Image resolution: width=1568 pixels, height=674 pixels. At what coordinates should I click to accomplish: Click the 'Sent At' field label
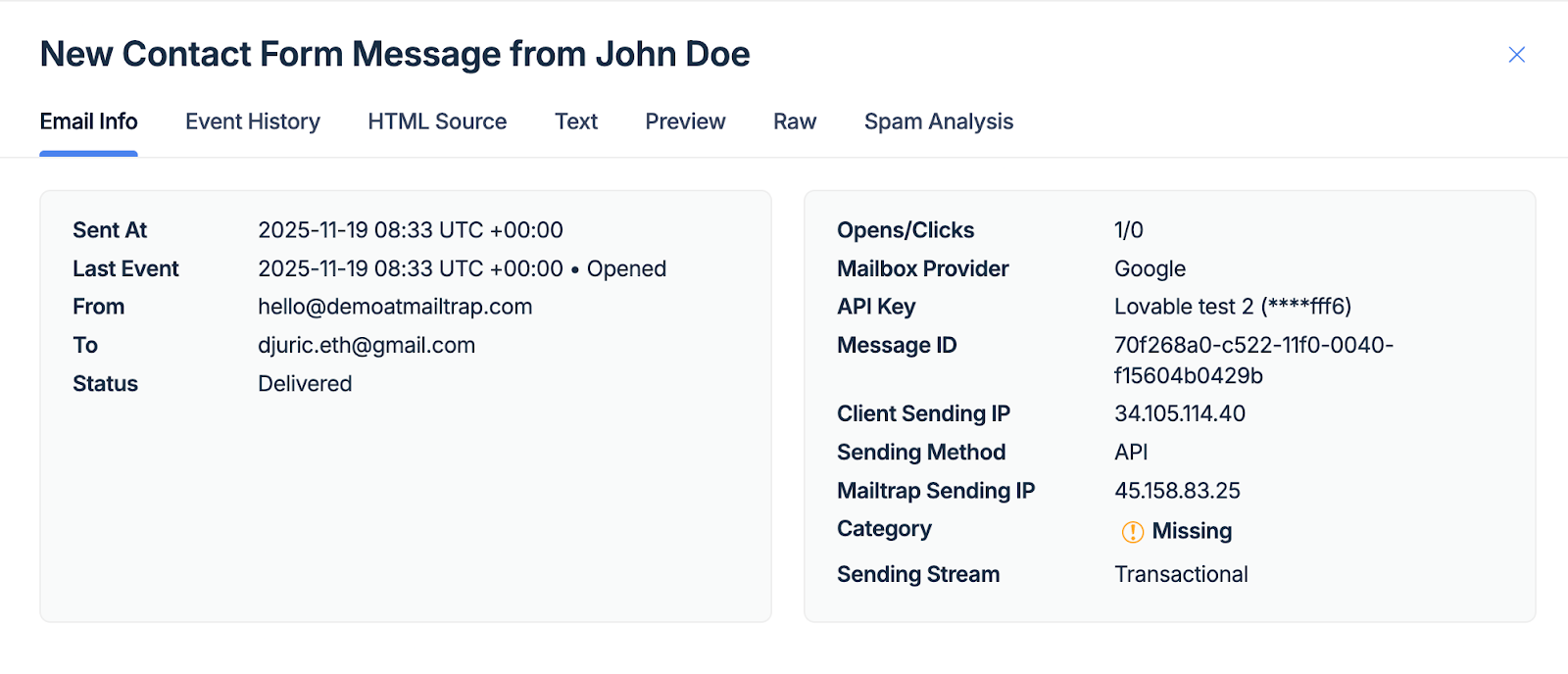click(110, 230)
